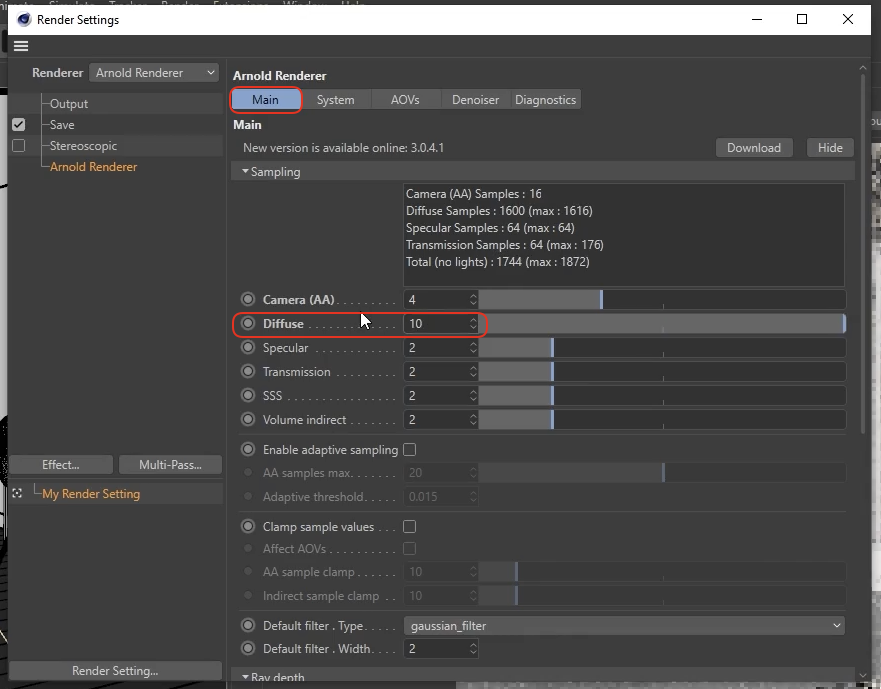Click the Download button
The height and width of the screenshot is (689, 881).
[x=754, y=148]
